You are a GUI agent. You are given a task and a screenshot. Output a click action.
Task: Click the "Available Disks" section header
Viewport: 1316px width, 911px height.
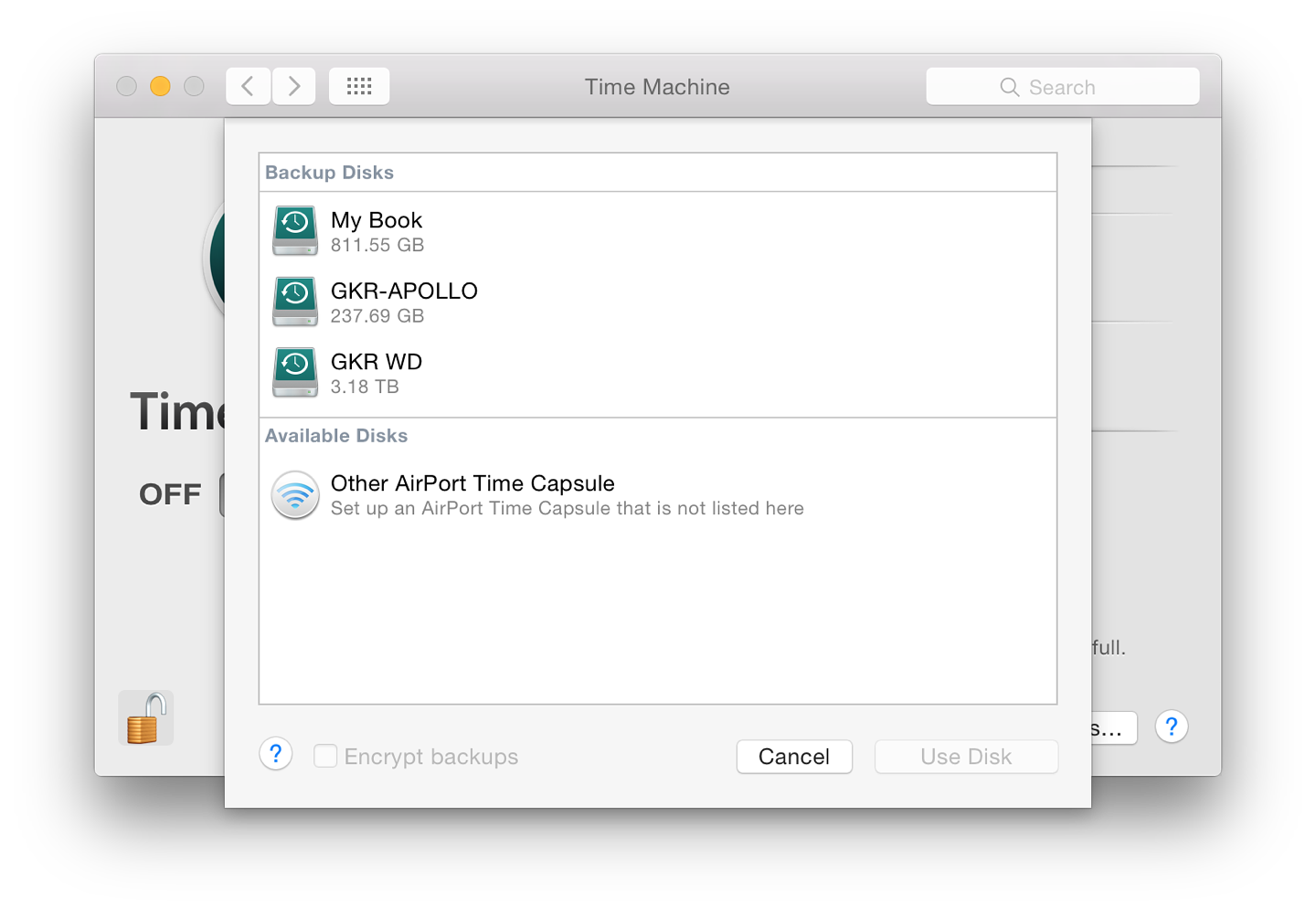click(x=336, y=436)
